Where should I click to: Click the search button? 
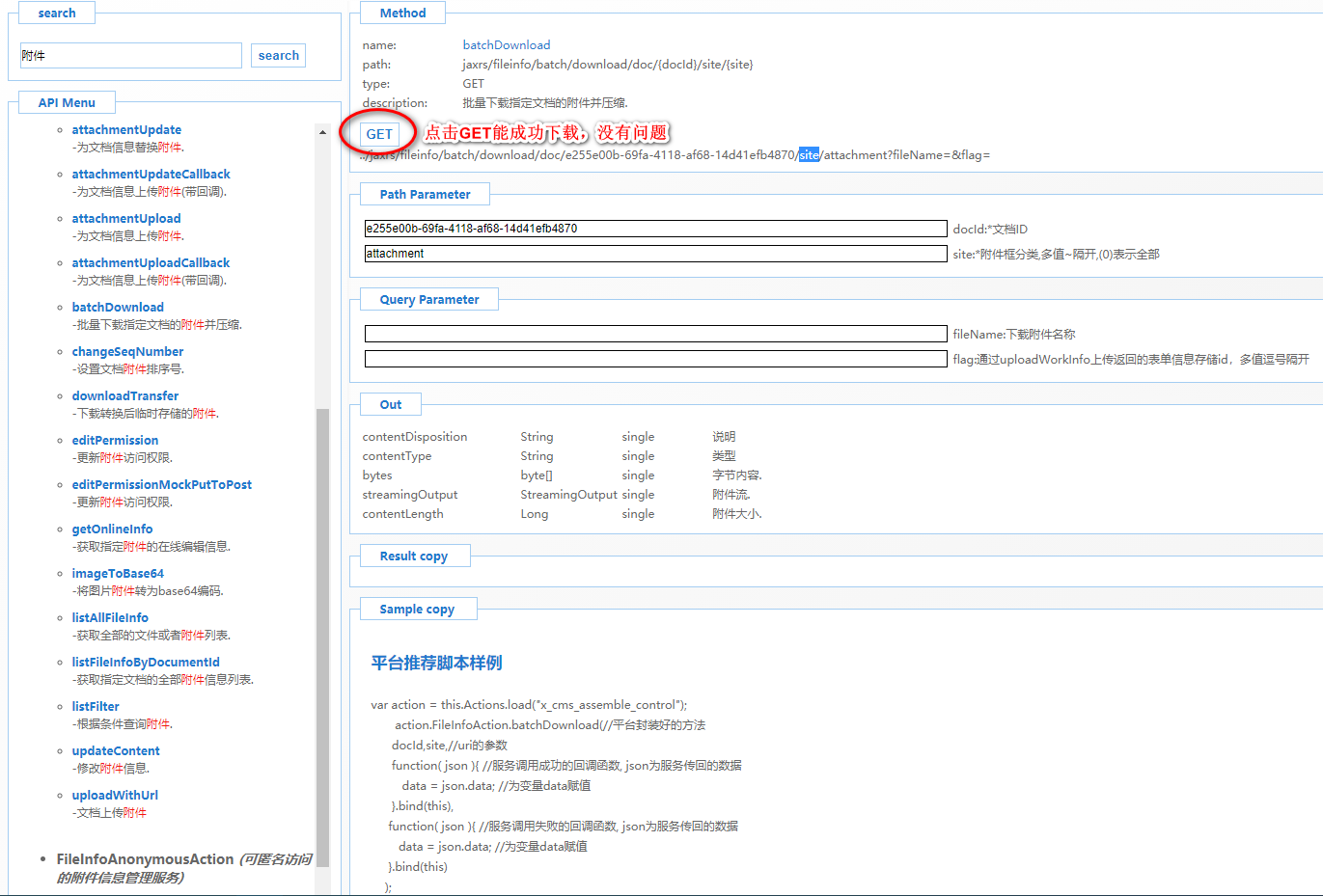coord(278,56)
